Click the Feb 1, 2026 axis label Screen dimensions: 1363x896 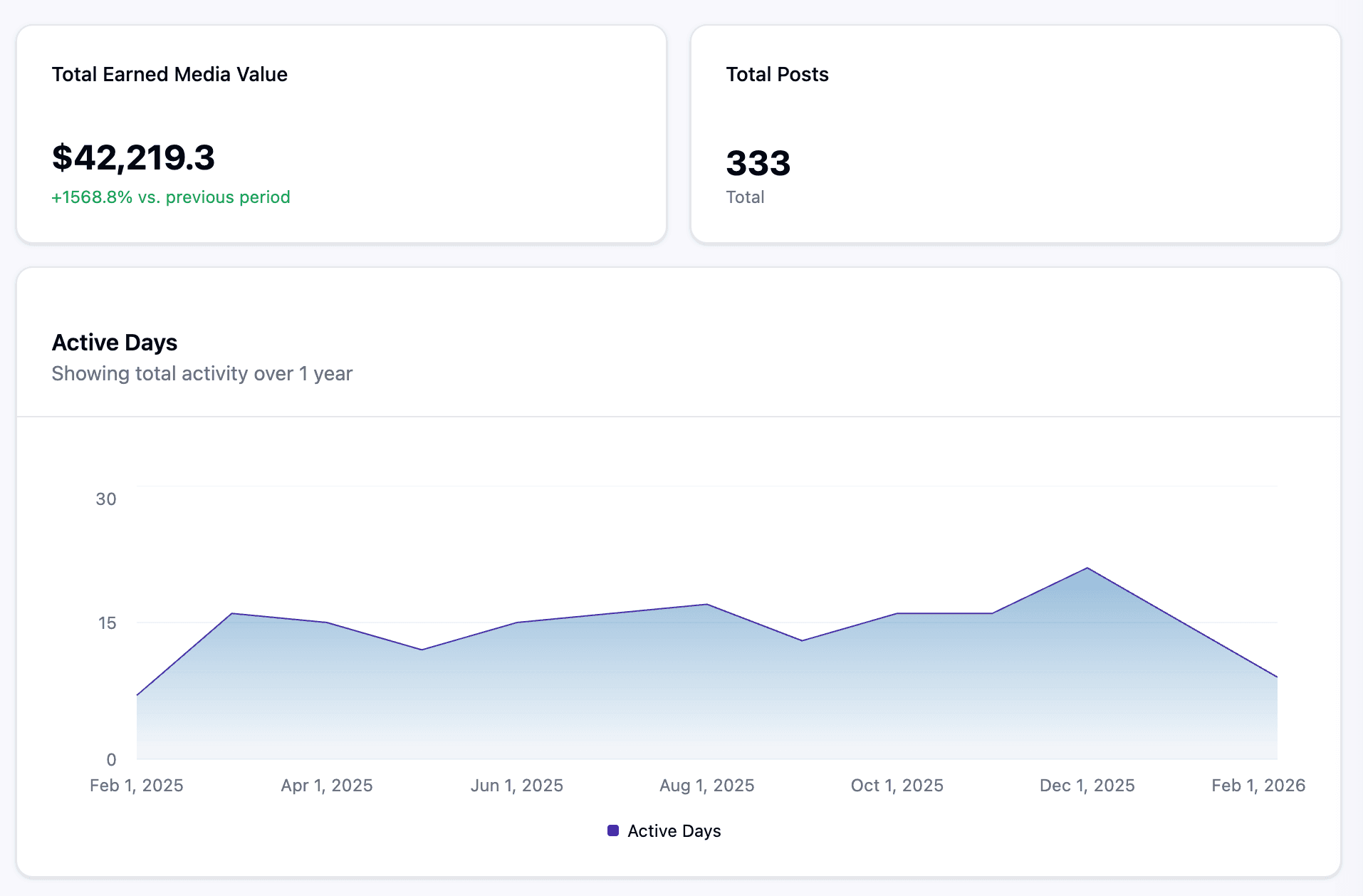tap(1258, 785)
